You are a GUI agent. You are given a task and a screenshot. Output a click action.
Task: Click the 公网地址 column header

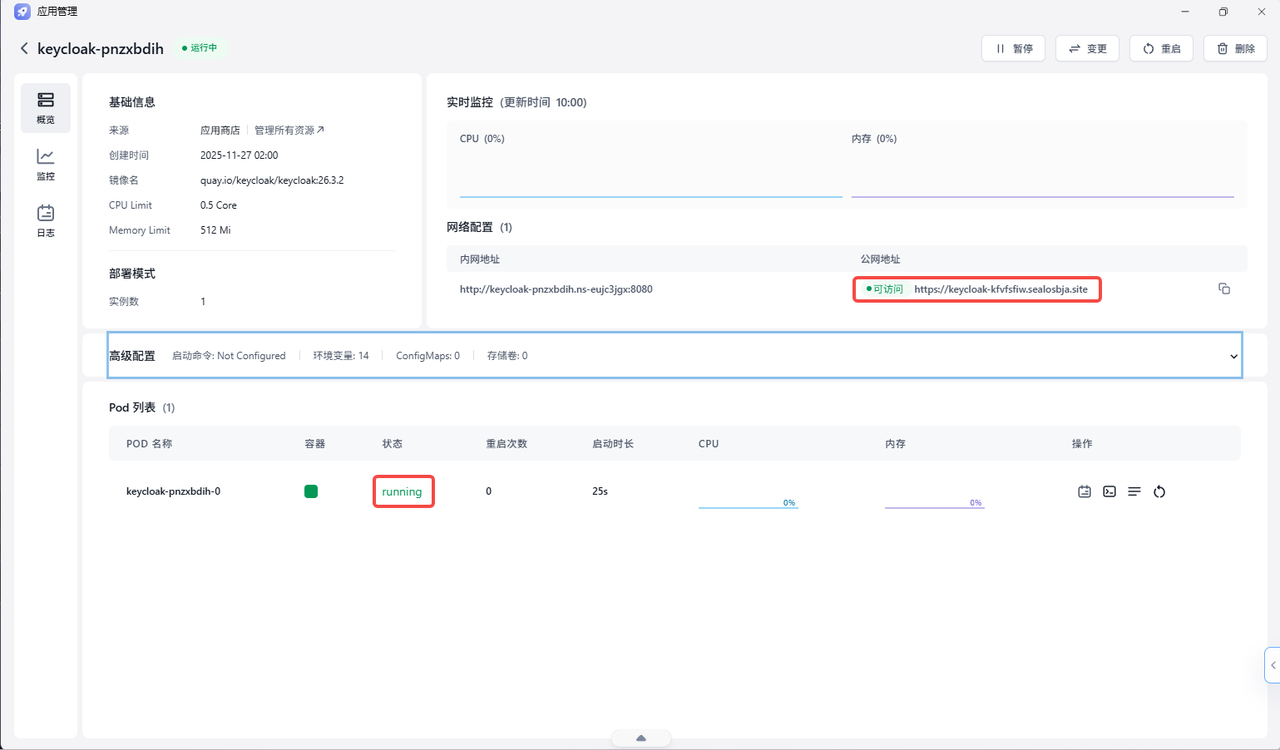click(880, 259)
